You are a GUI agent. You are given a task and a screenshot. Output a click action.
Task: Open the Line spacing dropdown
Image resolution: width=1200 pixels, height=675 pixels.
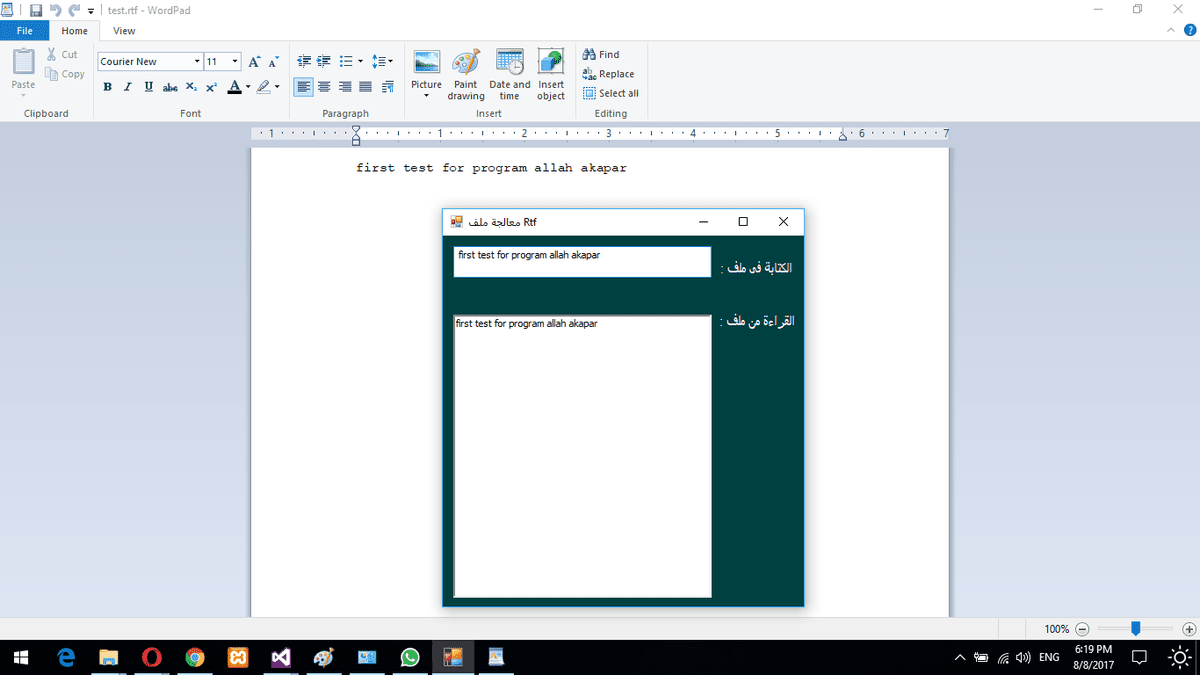pos(382,62)
